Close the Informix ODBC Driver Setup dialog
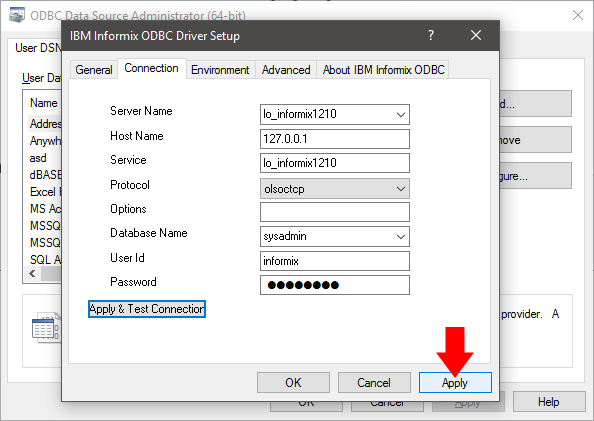The image size is (594, 421). [476, 35]
